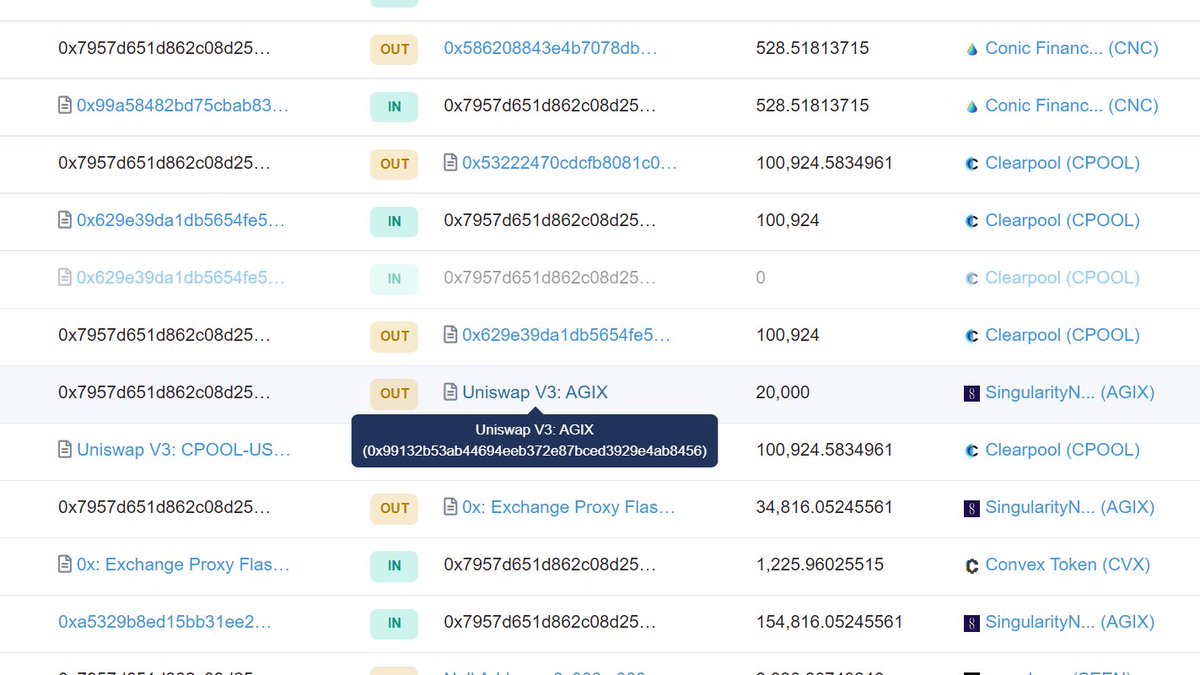Click the document icon next to 0x629e39da1db5654fe5
Viewport: 1200px width, 675px height.
tap(63, 220)
